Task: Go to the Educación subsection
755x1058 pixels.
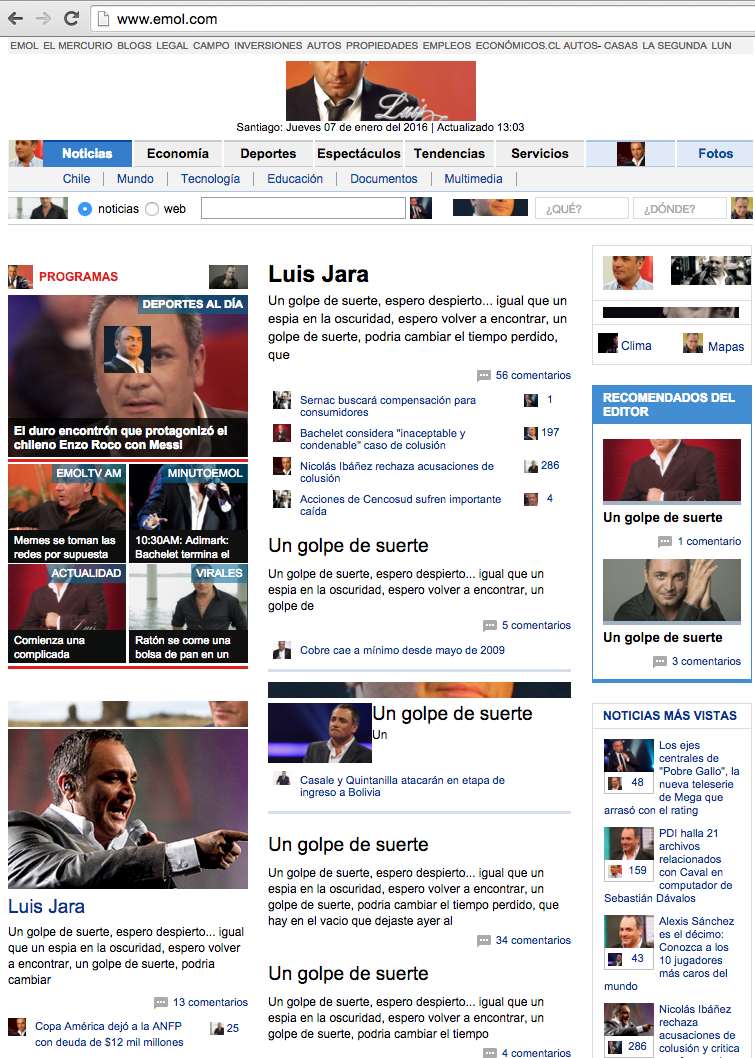Action: (295, 179)
